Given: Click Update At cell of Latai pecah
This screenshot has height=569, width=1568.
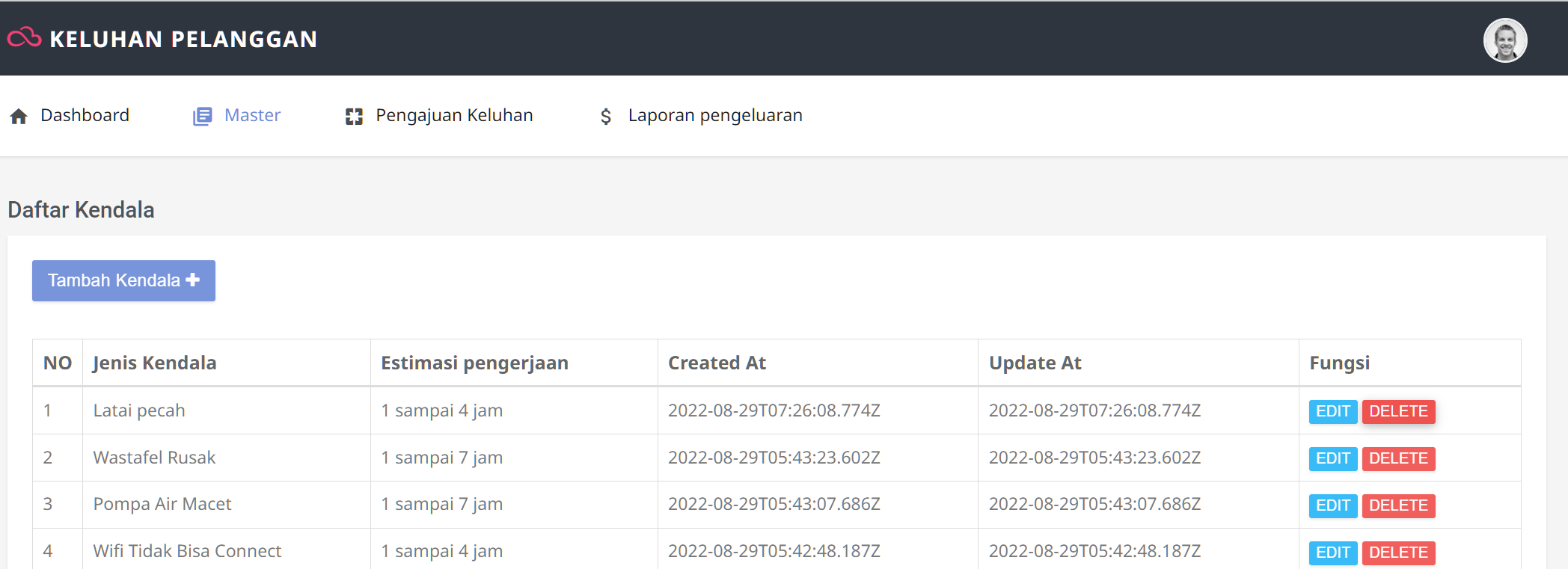Looking at the screenshot, I should coord(1139,410).
